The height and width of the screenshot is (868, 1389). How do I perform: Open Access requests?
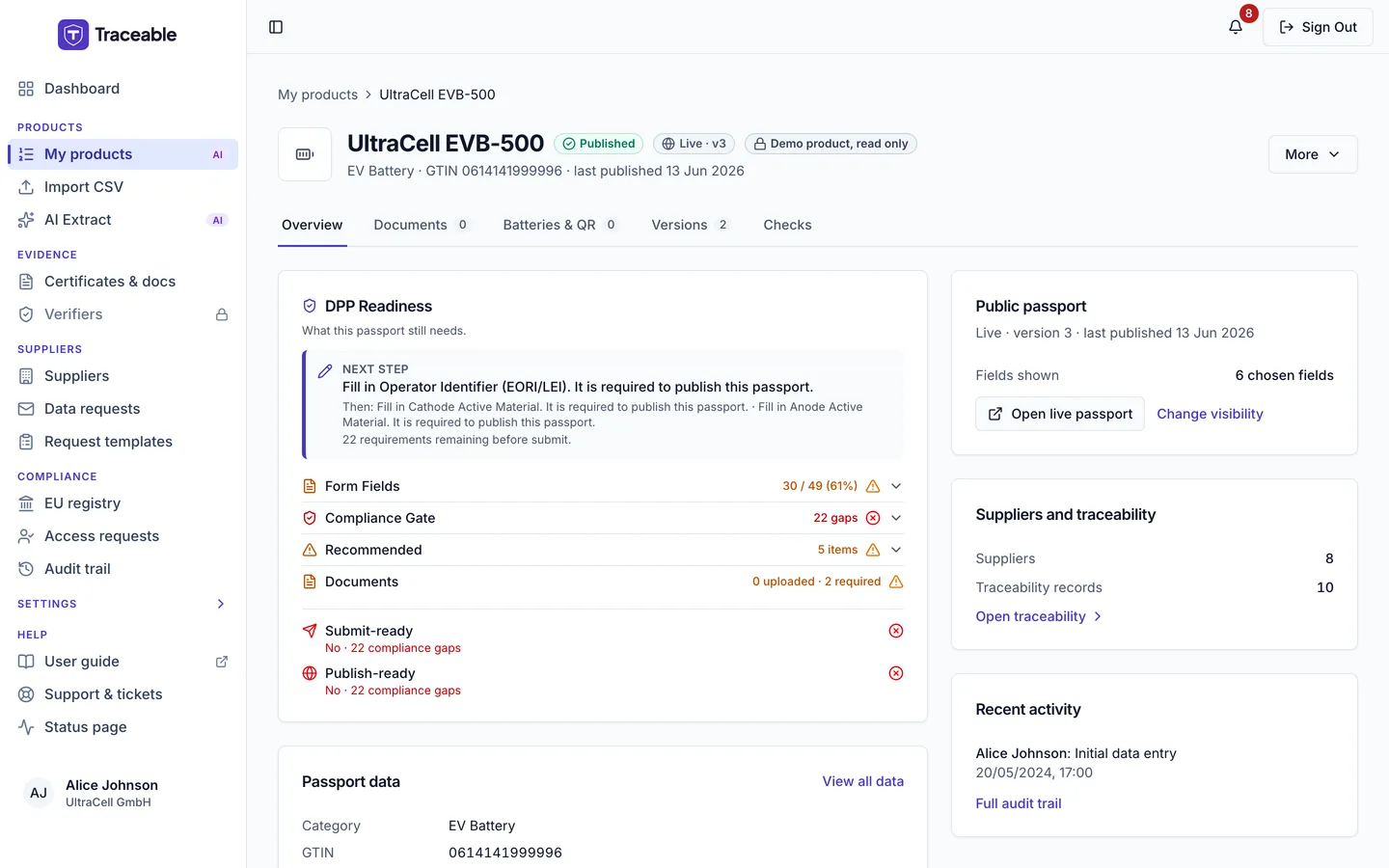point(123,536)
